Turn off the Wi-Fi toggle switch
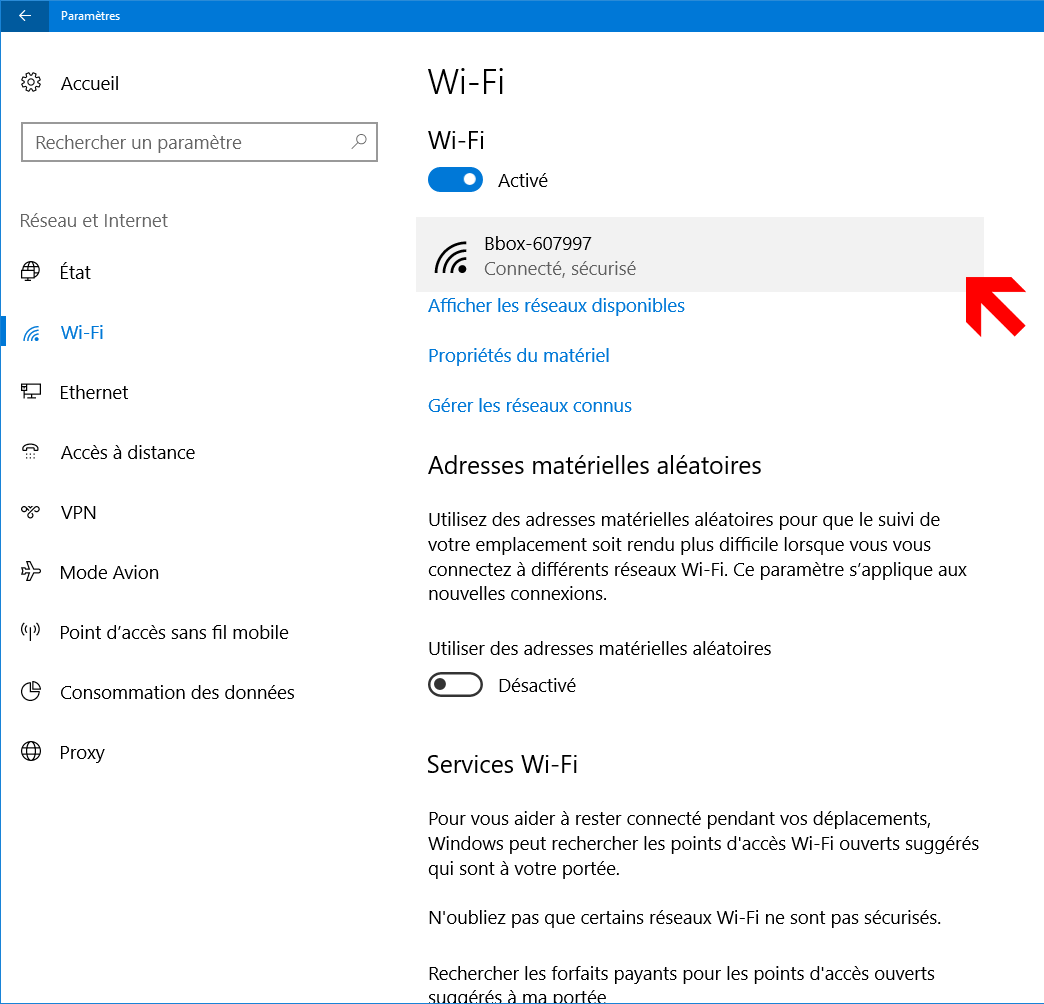The image size is (1044, 1004). [x=455, y=180]
